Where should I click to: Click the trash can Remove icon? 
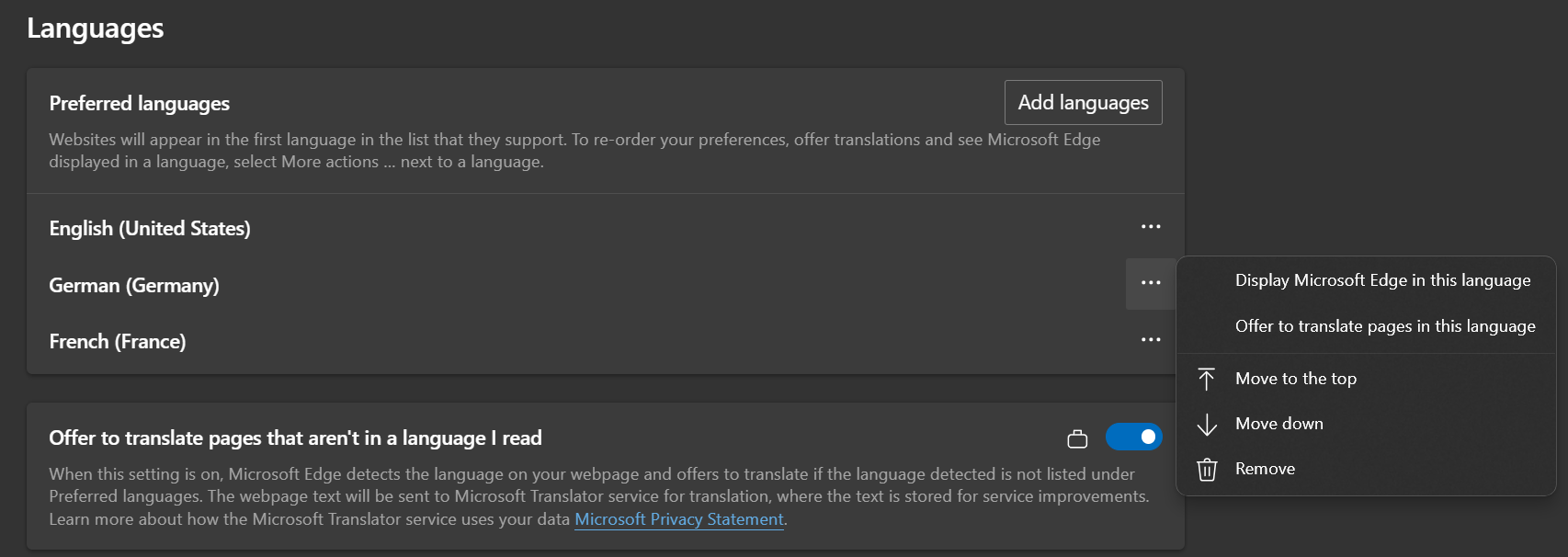[1207, 470]
